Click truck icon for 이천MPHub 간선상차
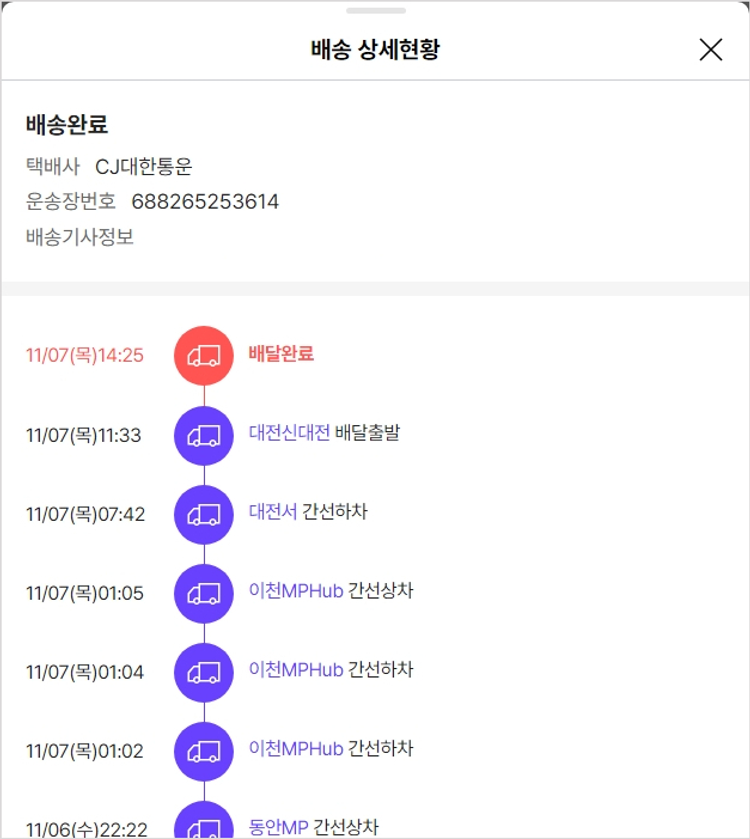750x839 pixels. click(x=204, y=593)
